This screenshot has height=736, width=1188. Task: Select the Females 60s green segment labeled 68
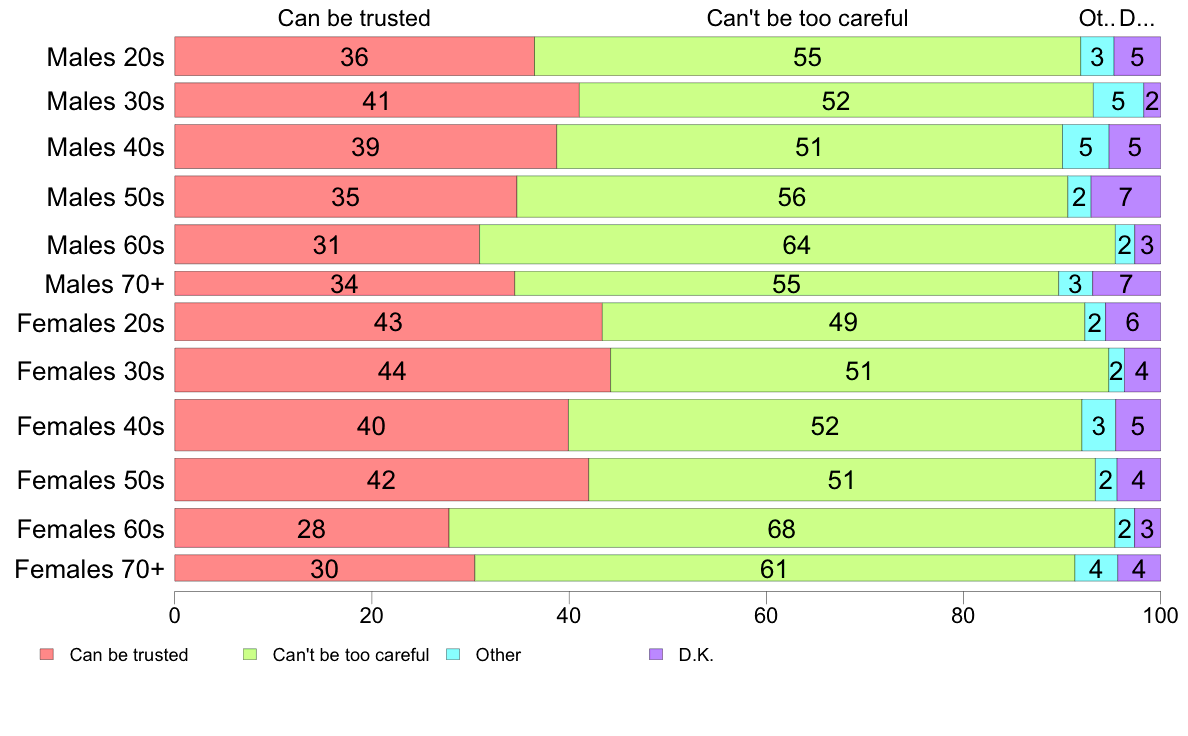pyautogui.click(x=781, y=529)
